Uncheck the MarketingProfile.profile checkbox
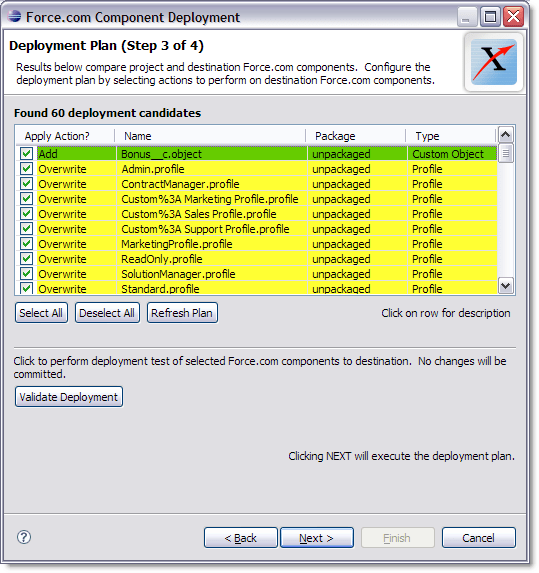 click(26, 243)
